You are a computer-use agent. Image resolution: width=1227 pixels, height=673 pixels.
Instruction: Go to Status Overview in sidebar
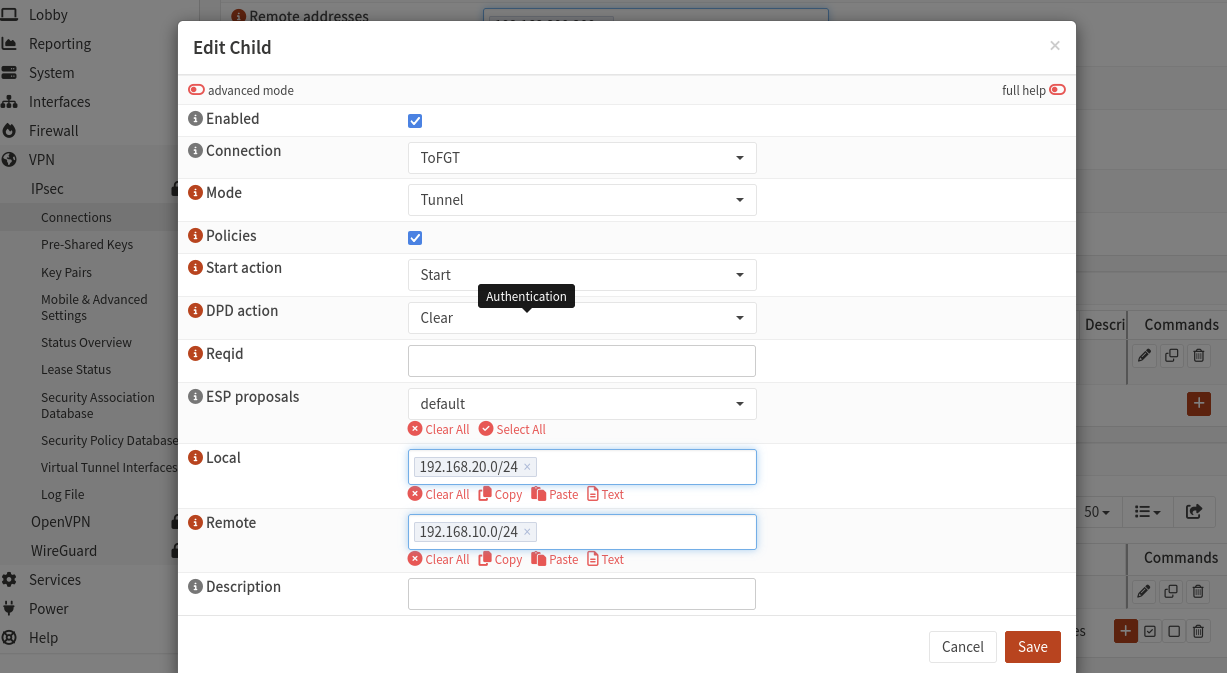(x=86, y=343)
